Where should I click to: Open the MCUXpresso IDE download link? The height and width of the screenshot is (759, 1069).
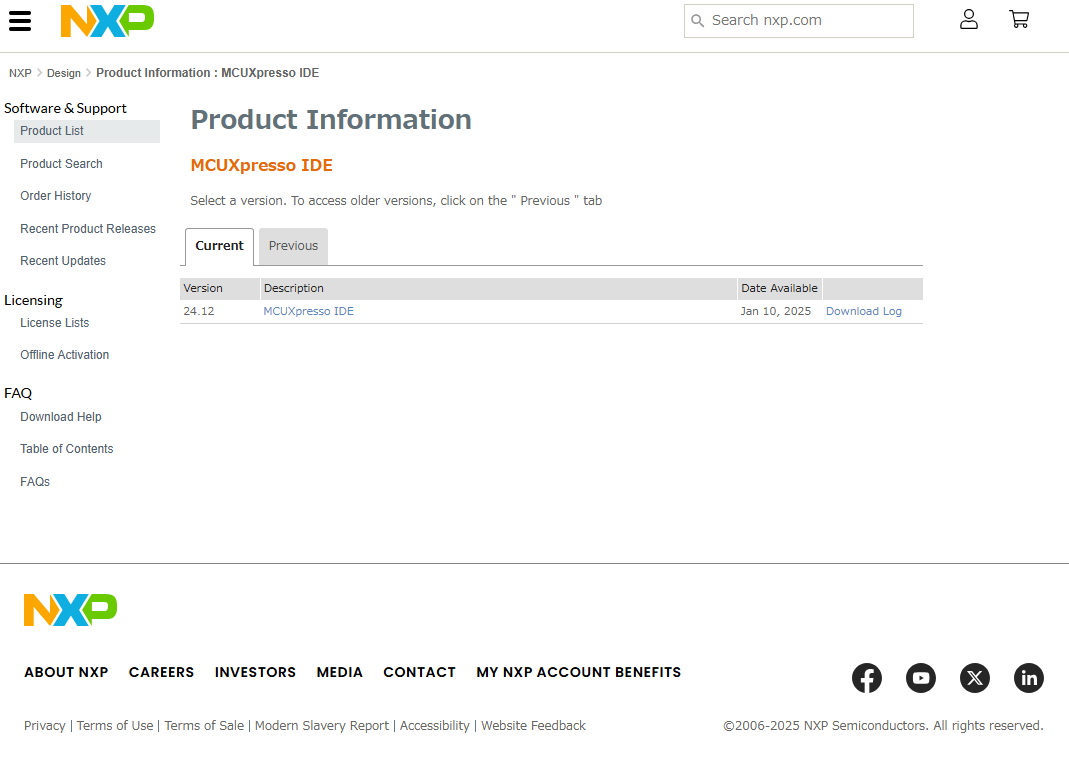tap(308, 311)
